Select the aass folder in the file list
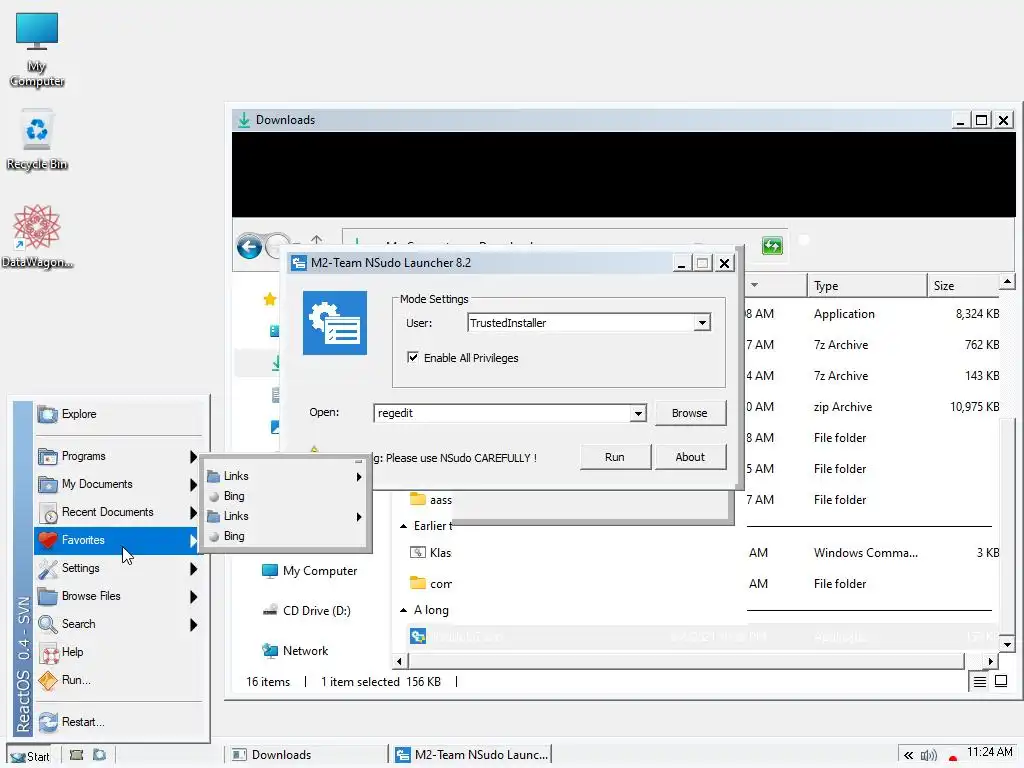 tap(430, 500)
